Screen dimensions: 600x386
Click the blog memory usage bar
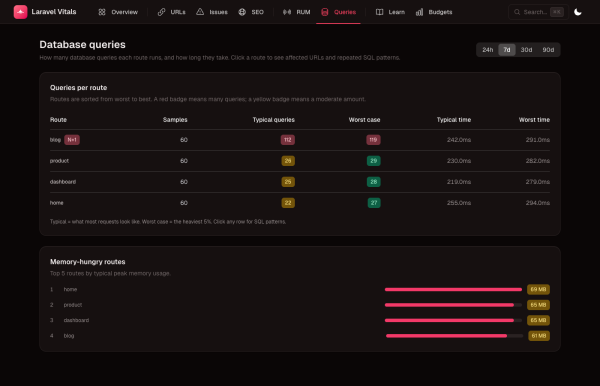454,336
